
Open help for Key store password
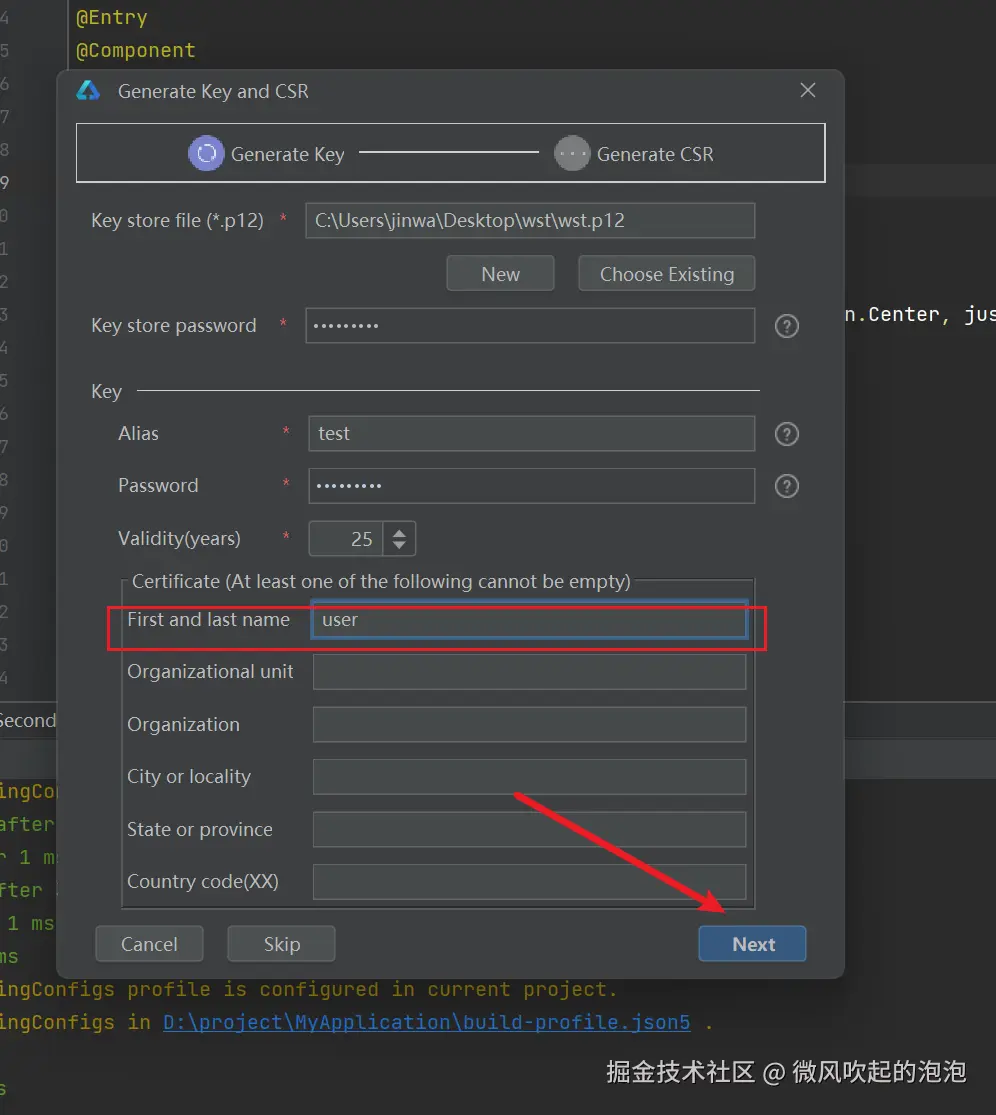coord(786,326)
